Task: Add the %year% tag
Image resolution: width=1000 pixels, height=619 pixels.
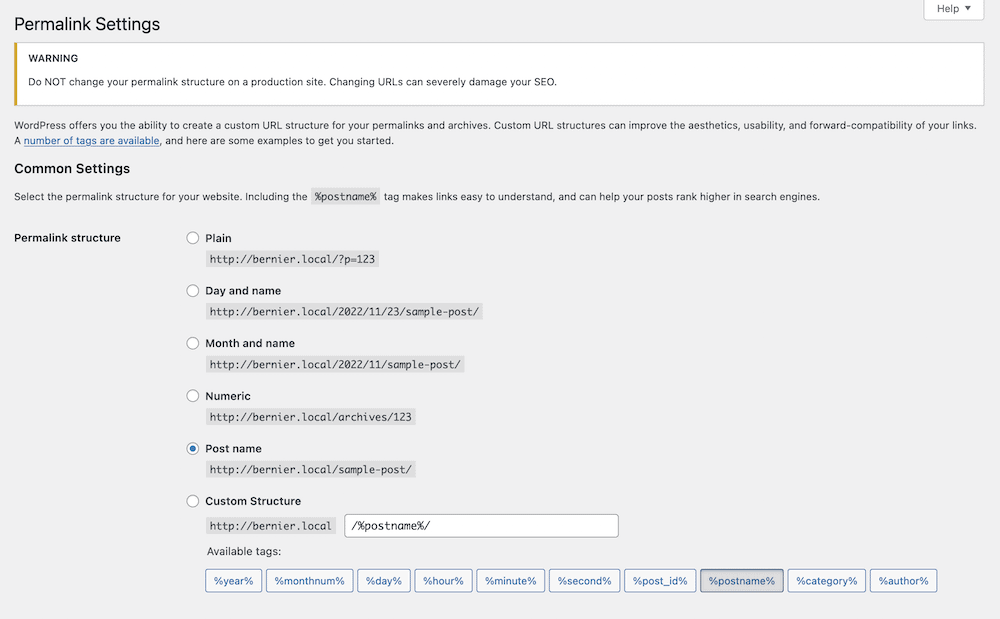Action: click(x=233, y=581)
